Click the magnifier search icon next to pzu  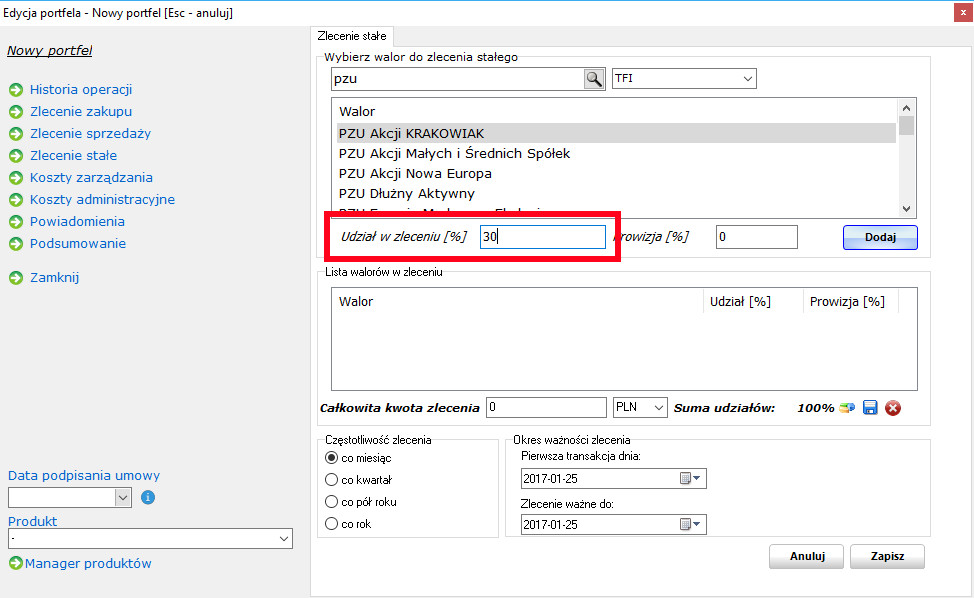click(x=594, y=79)
